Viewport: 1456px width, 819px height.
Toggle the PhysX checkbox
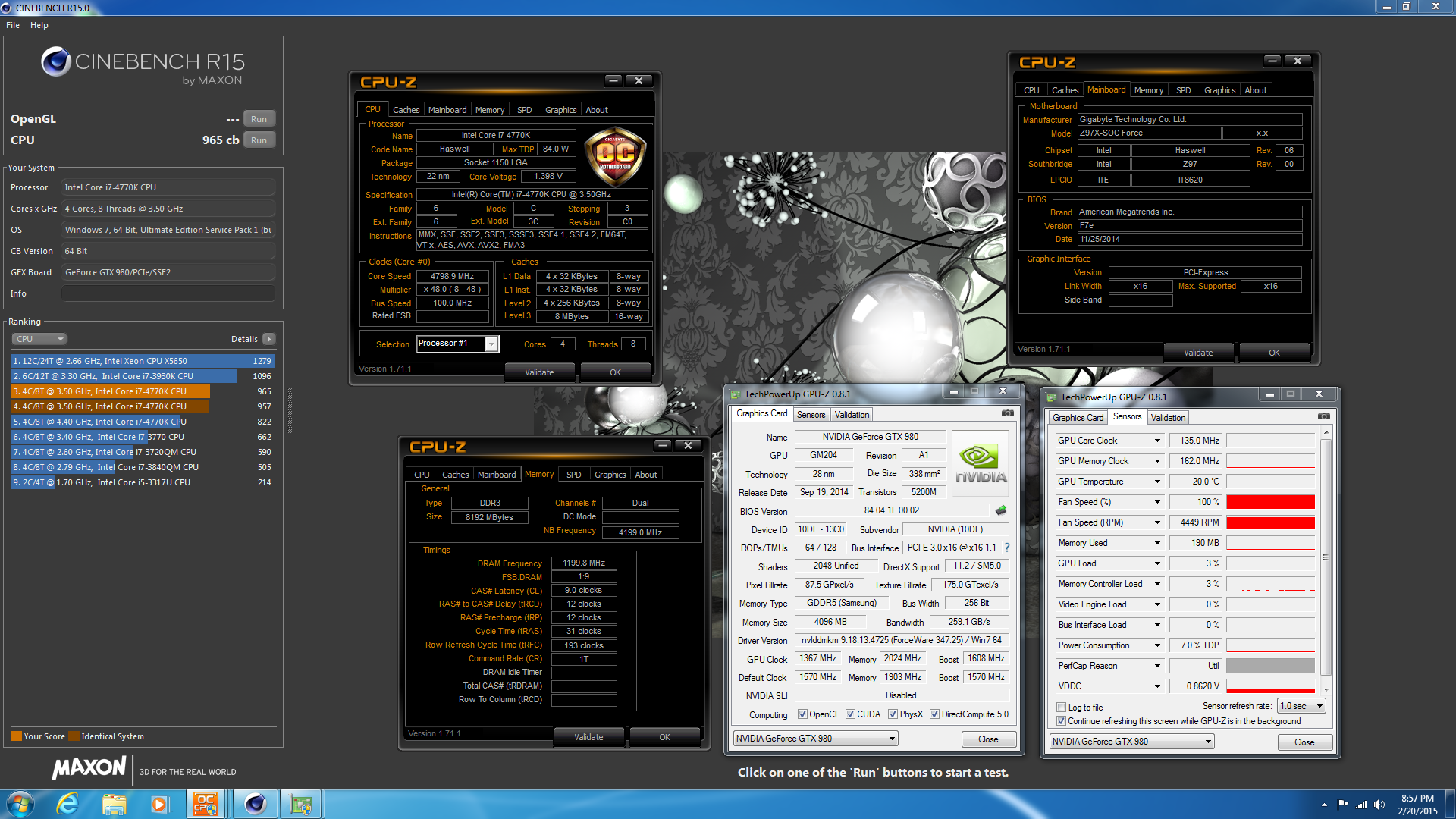point(893,714)
